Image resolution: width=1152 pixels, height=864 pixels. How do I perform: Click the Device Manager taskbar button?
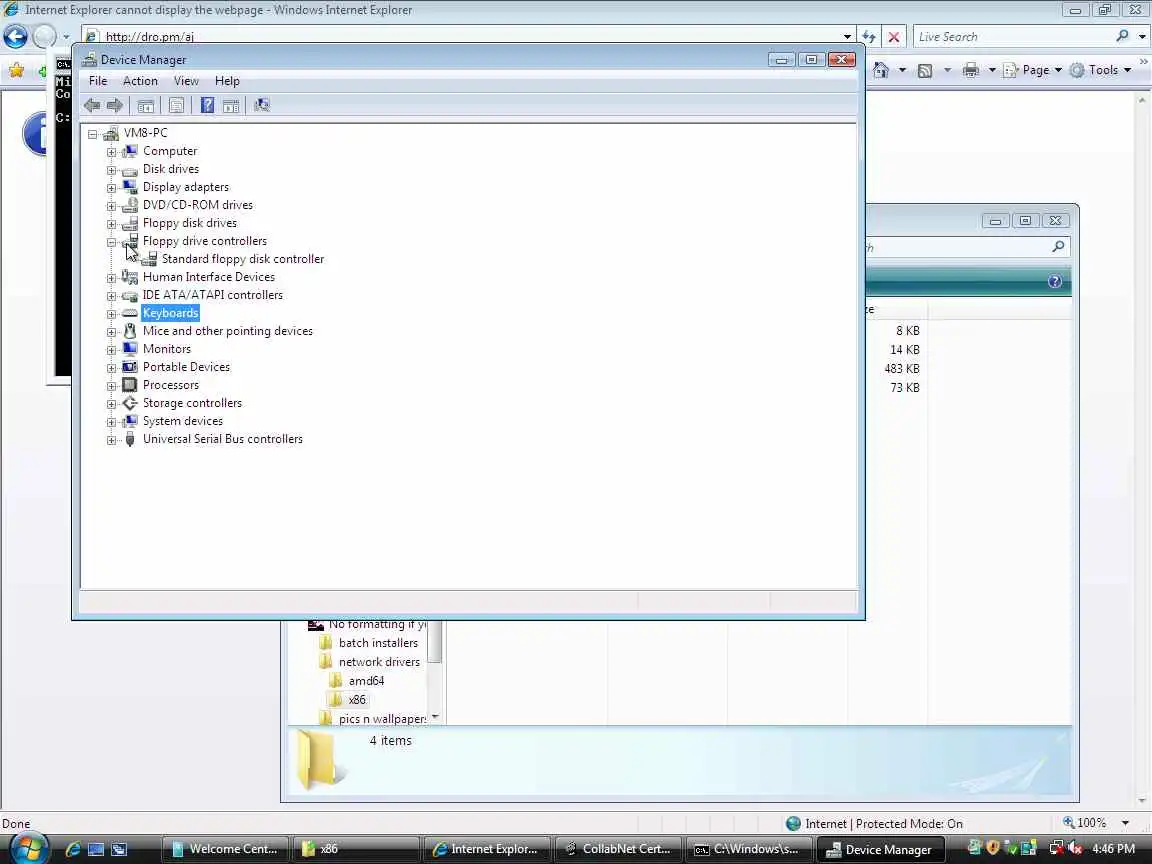[x=879, y=849]
